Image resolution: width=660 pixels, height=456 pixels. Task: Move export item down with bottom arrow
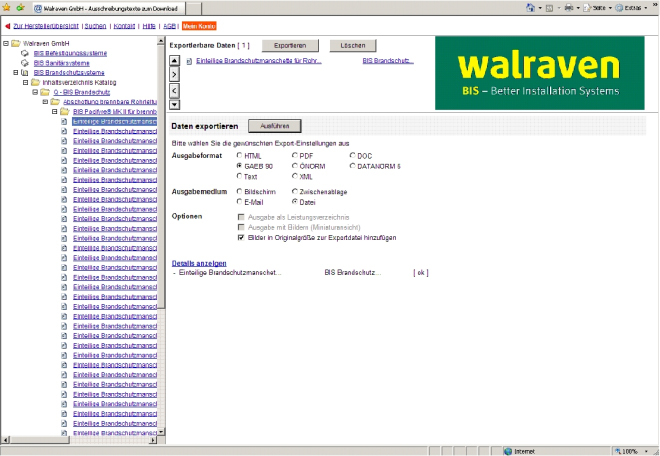coord(174,105)
